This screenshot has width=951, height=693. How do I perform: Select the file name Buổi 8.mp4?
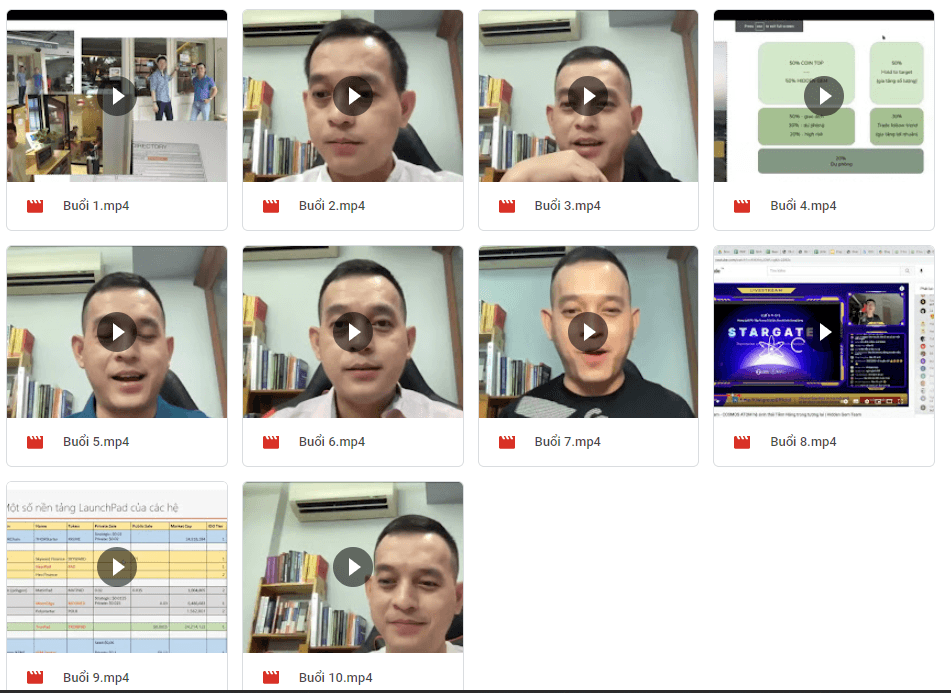click(803, 441)
